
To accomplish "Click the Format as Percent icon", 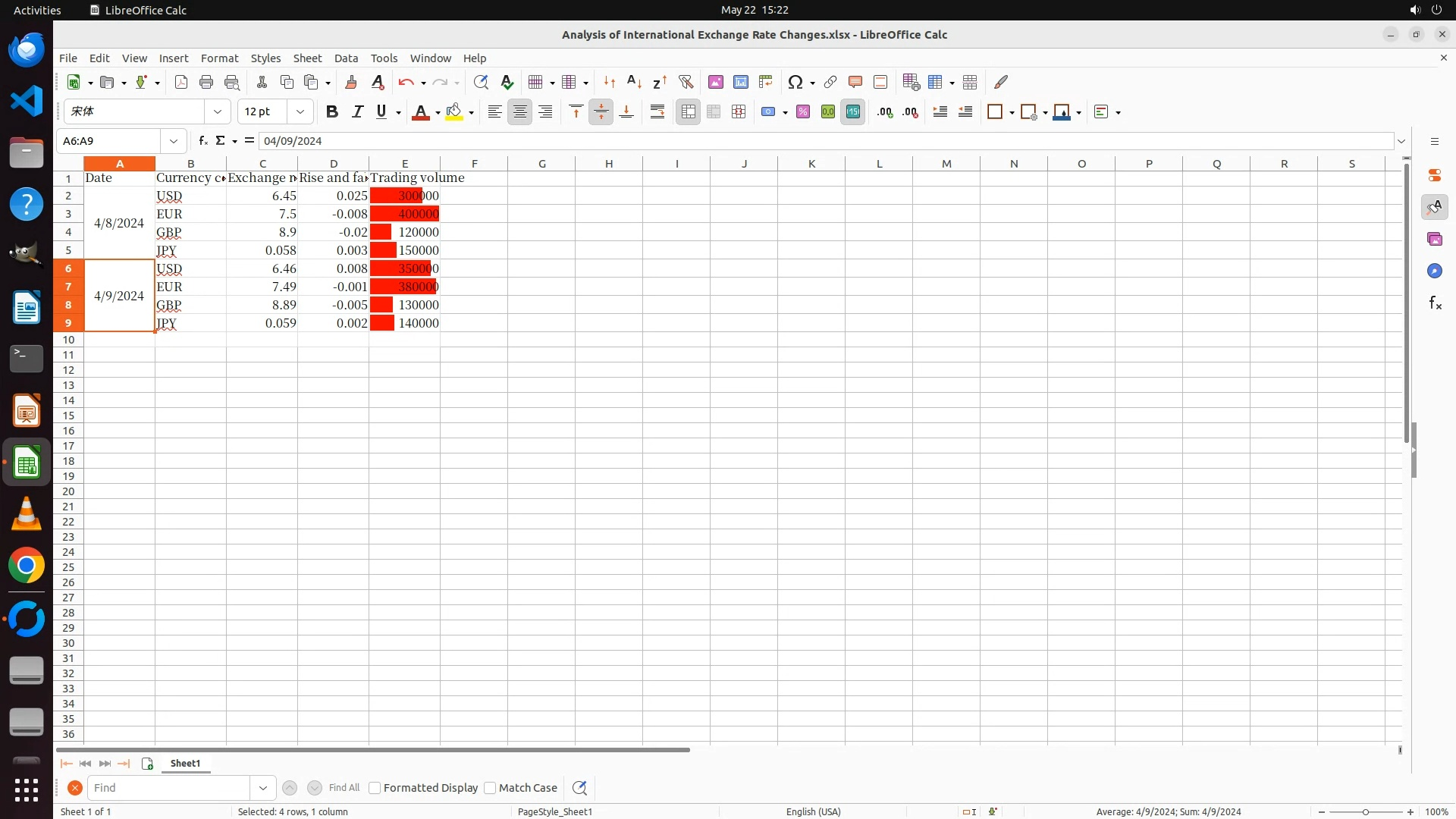I will click(x=803, y=112).
